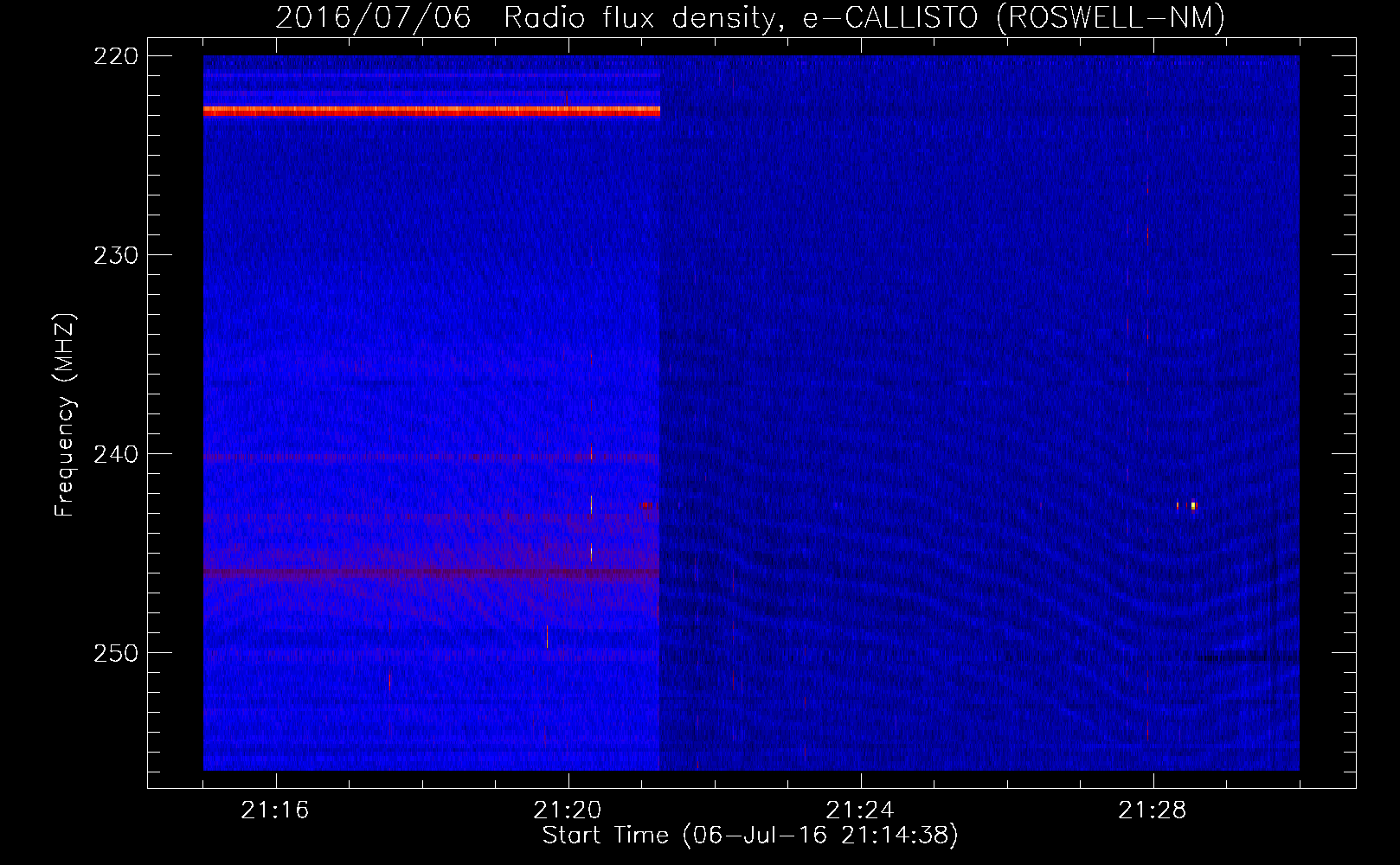
Task: Click the 230 frequency tick label
Action: click(116, 255)
